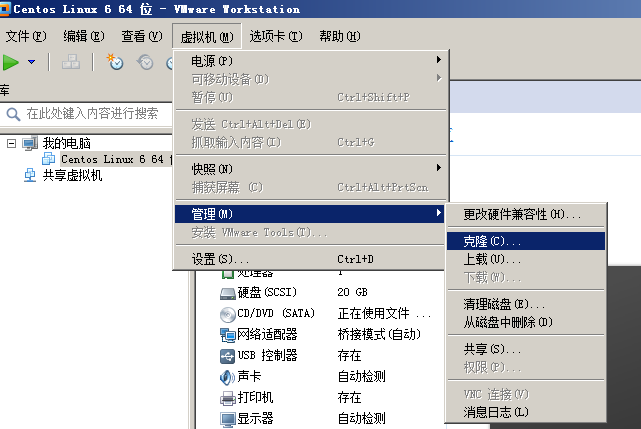Expand the 电源 submenu arrow
Screen dimensions: 641x429
tap(439, 60)
